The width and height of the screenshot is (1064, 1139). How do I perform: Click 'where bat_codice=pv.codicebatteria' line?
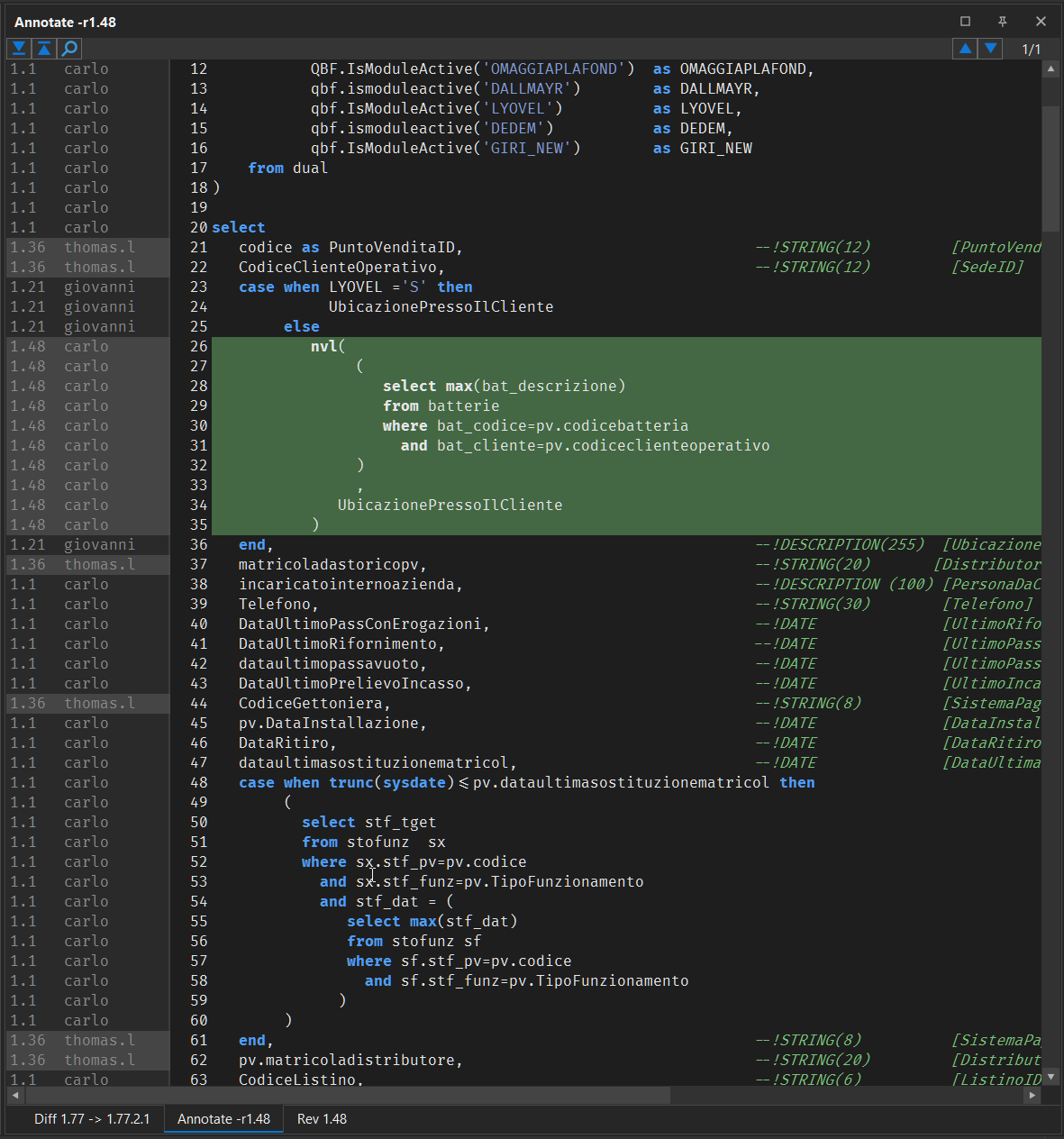tap(535, 426)
